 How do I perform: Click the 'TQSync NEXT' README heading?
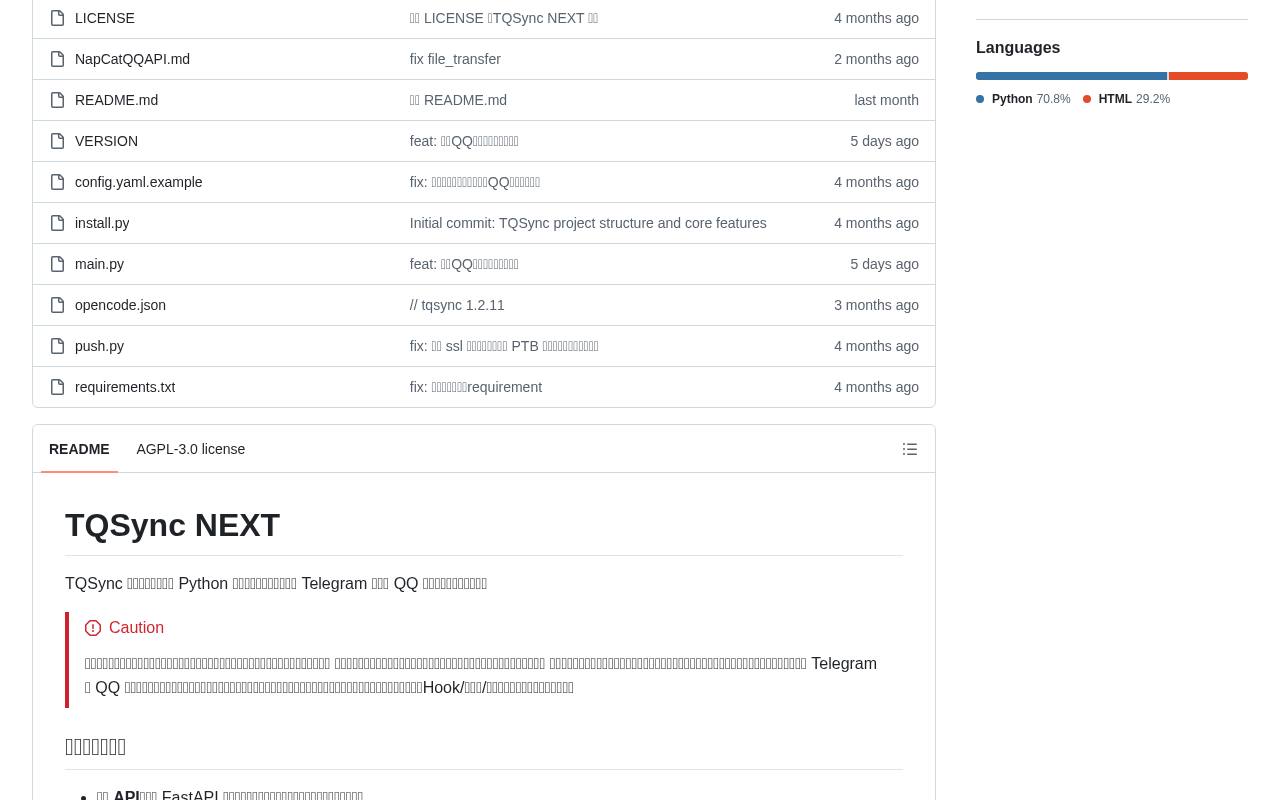coord(172,525)
